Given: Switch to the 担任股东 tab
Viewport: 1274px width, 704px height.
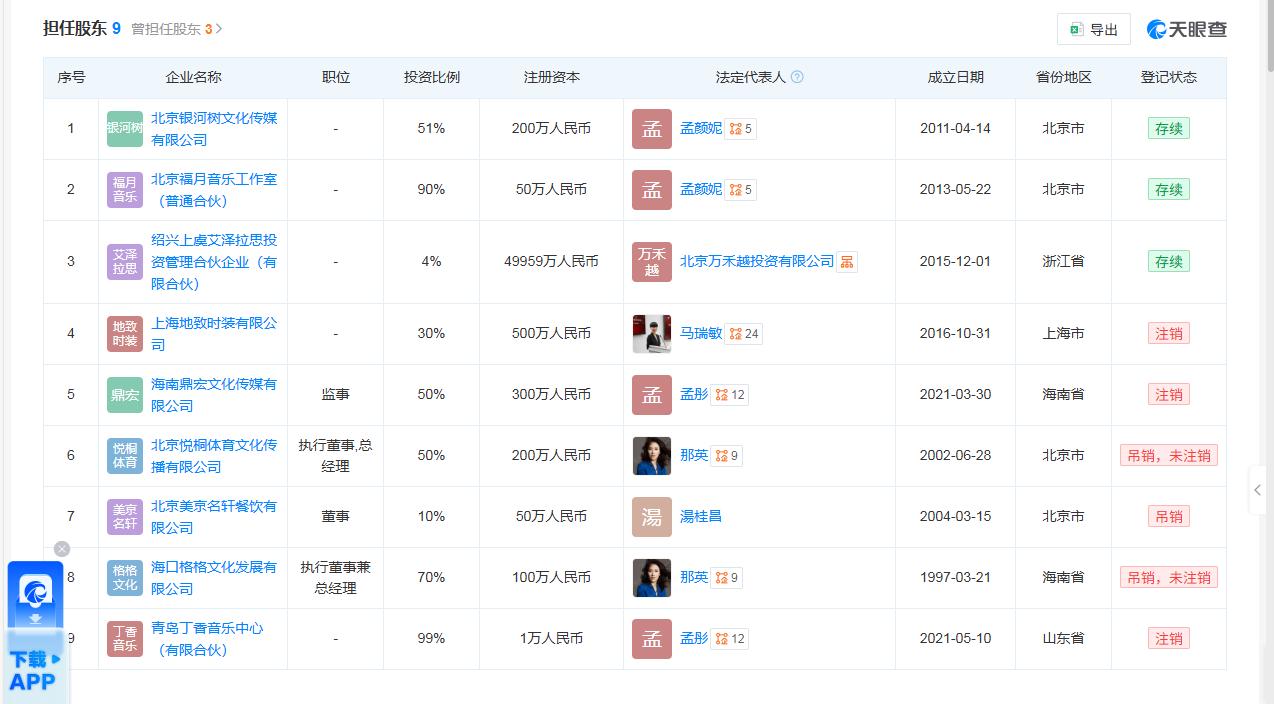Looking at the screenshot, I should pyautogui.click(x=81, y=29).
